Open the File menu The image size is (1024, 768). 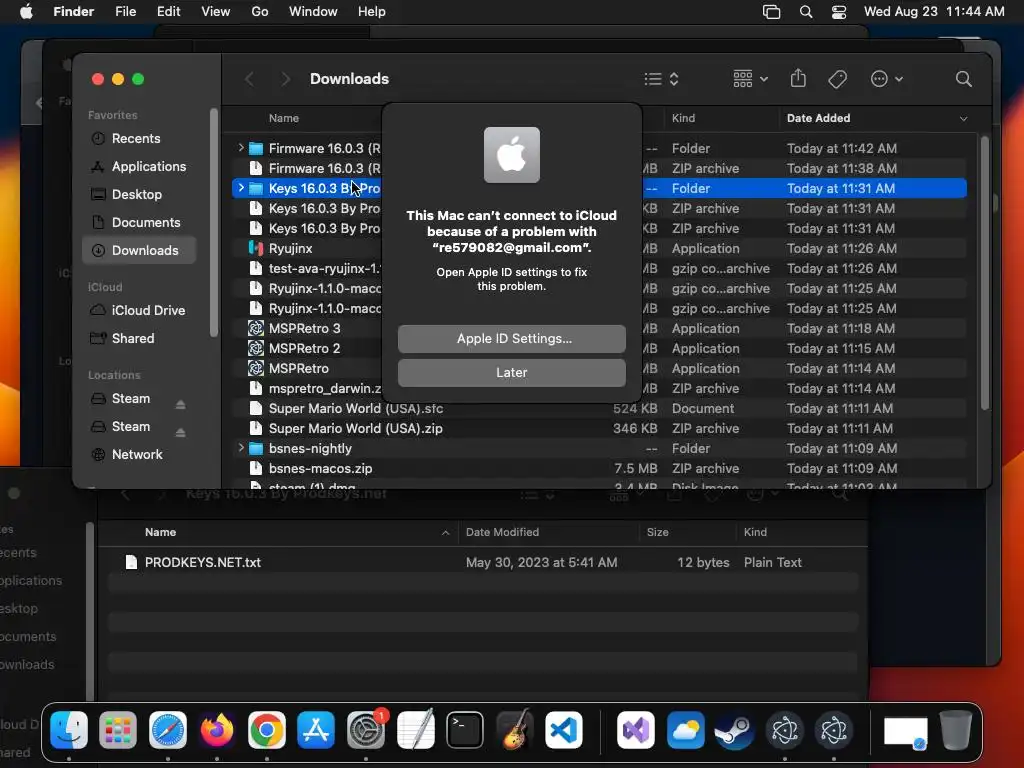(x=125, y=12)
